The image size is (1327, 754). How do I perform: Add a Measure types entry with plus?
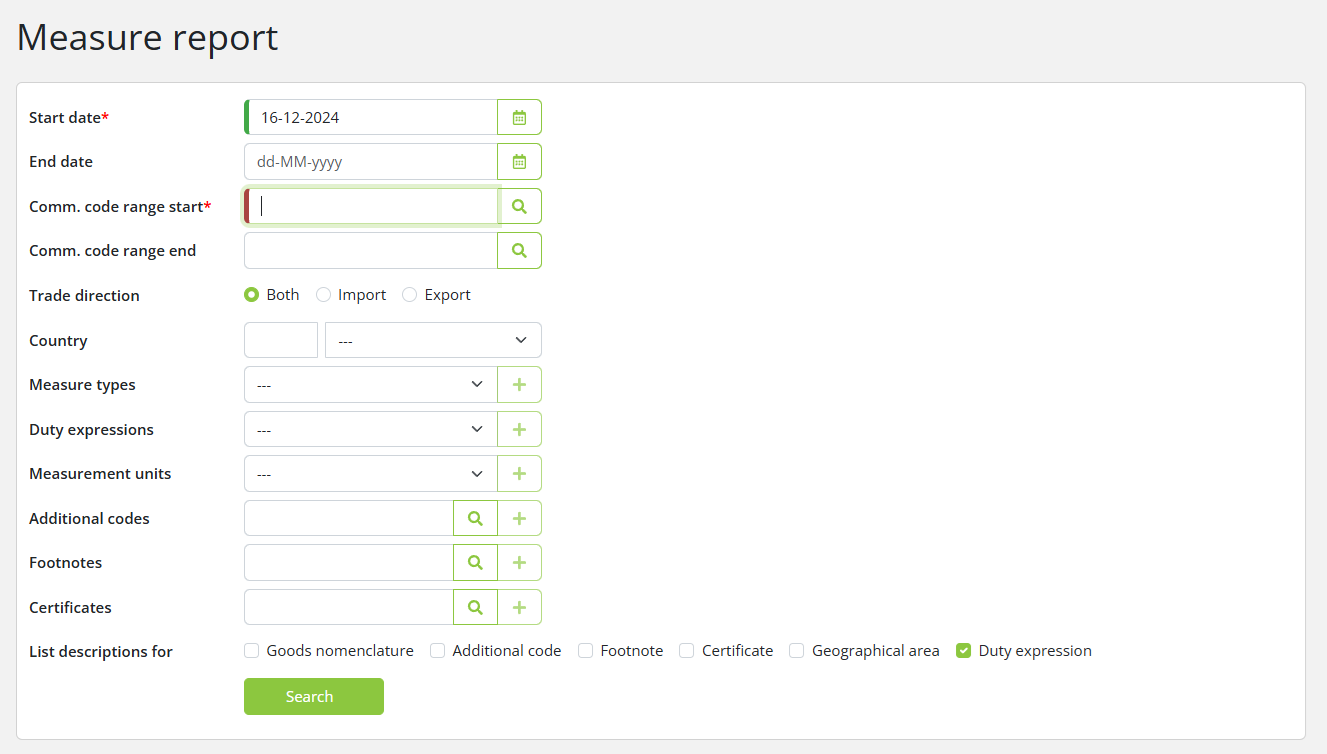click(x=519, y=385)
